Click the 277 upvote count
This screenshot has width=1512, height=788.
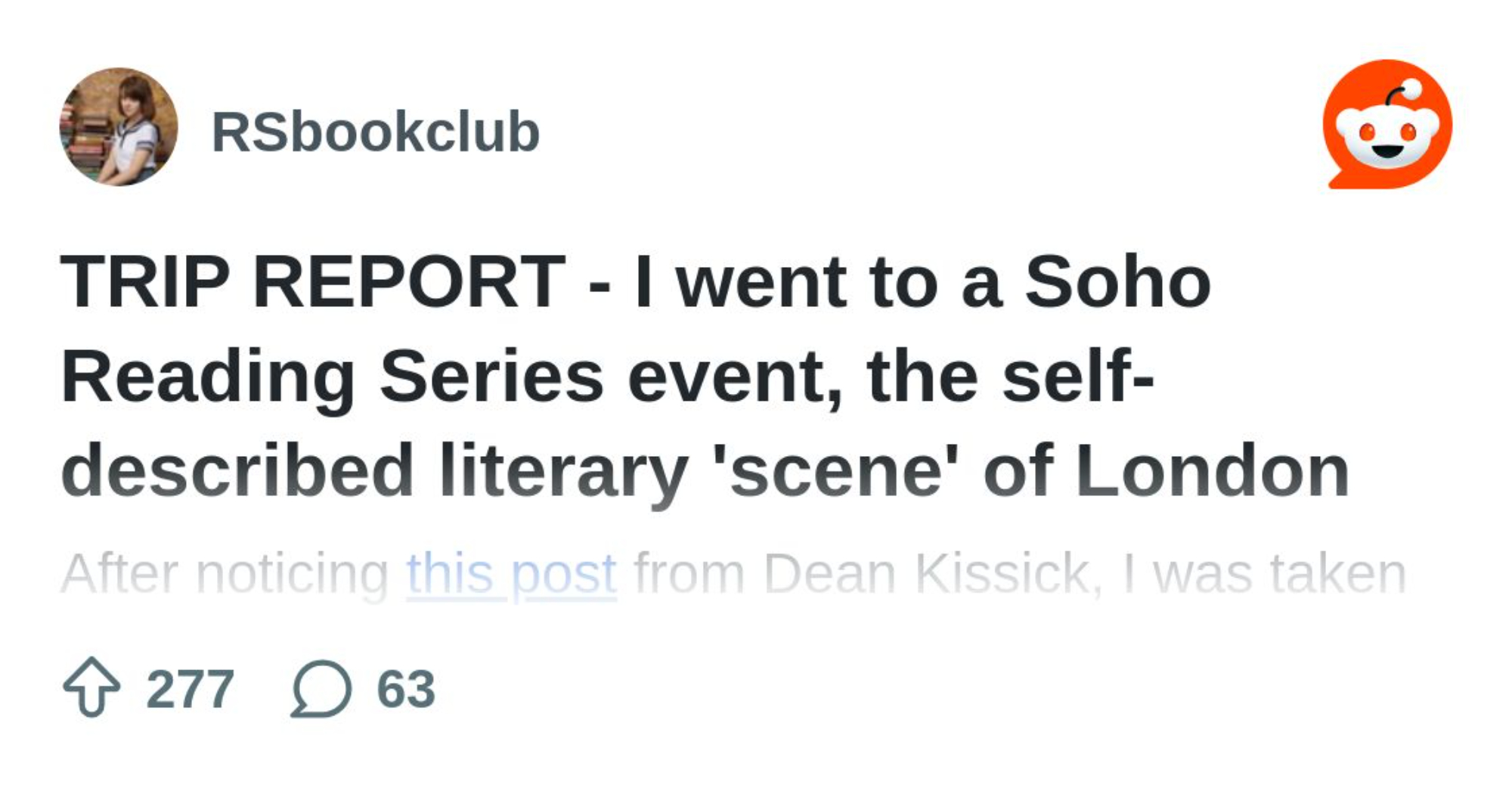pyautogui.click(x=190, y=689)
